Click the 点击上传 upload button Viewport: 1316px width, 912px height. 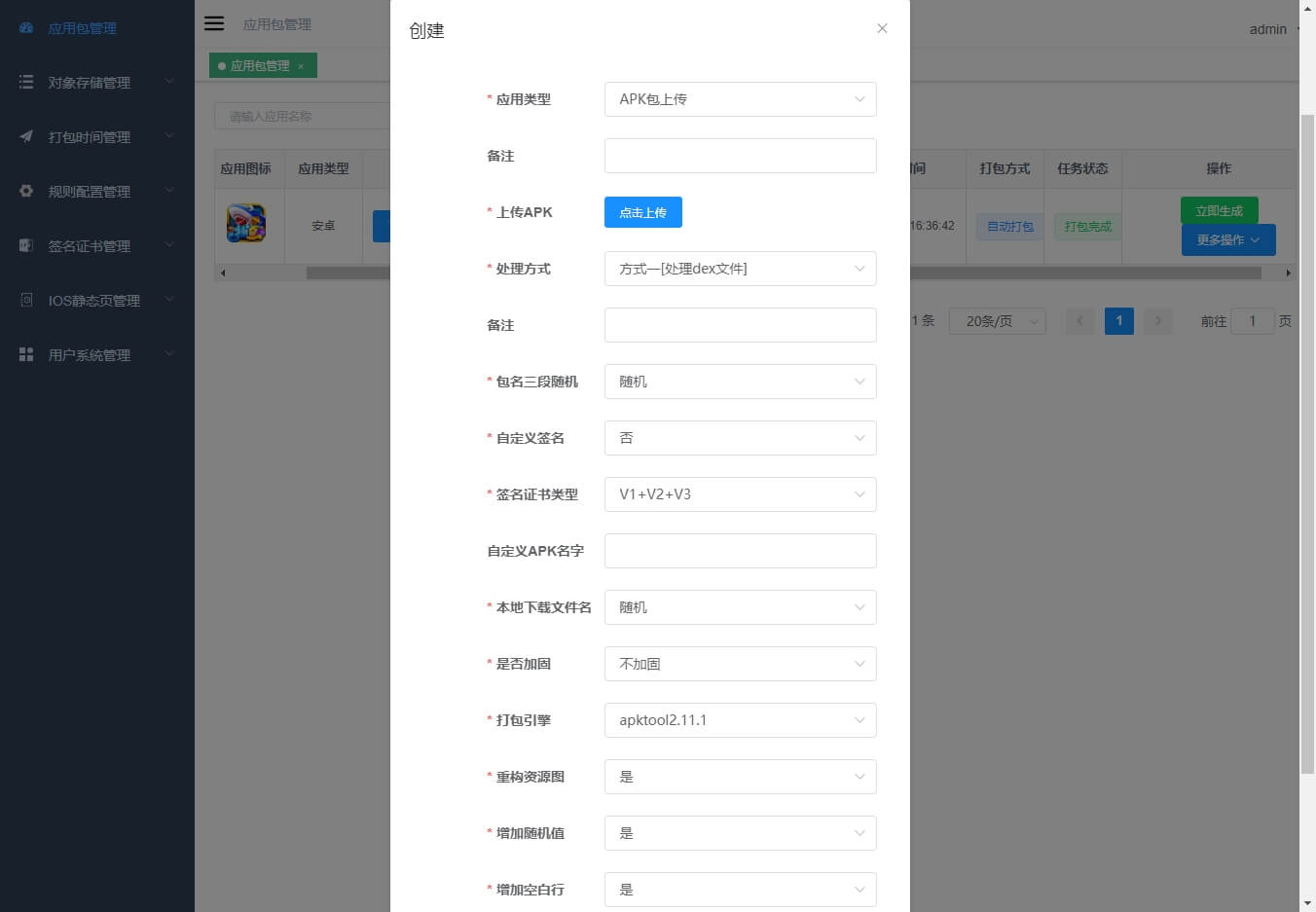tap(642, 212)
